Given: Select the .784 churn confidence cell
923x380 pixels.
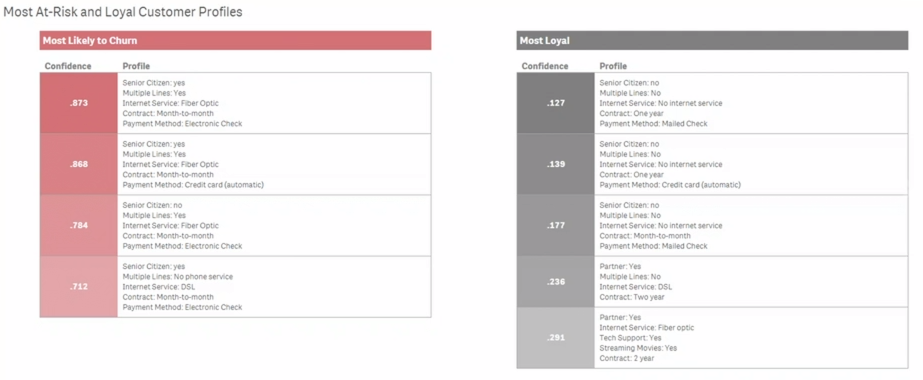Looking at the screenshot, I should [79, 225].
